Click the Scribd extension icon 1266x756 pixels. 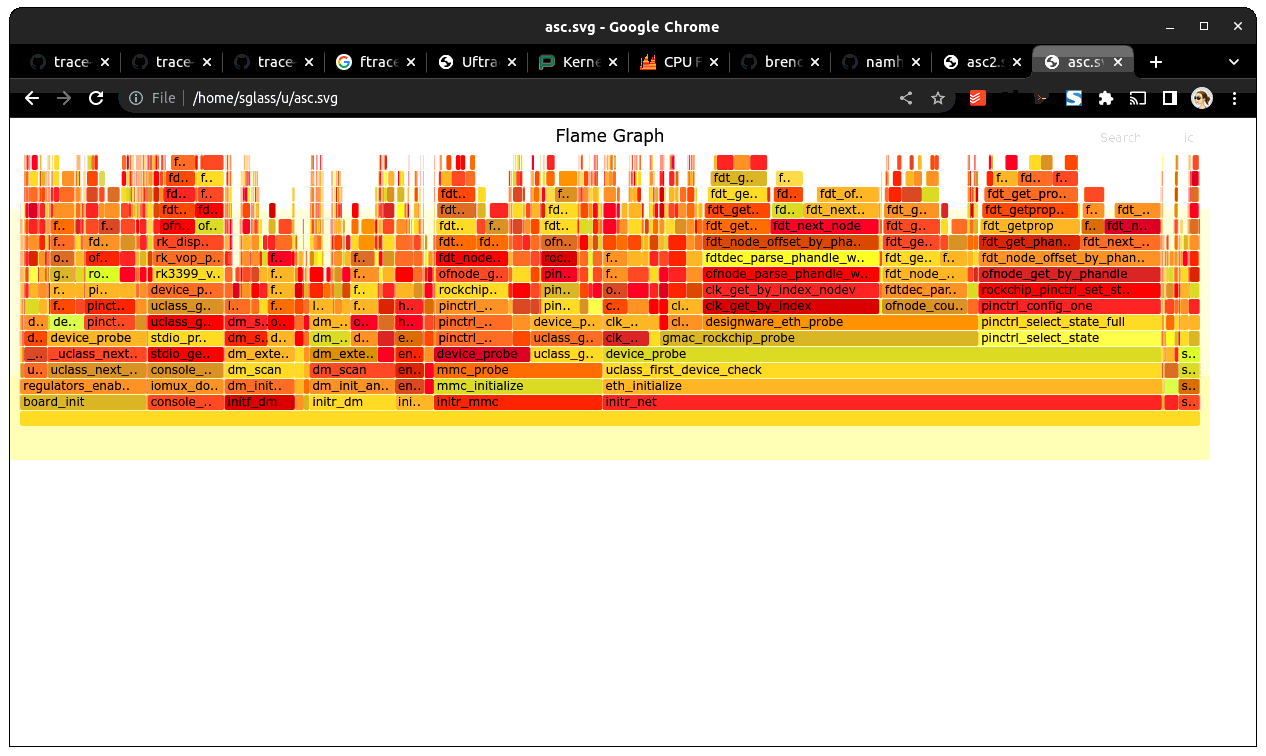coord(1073,98)
